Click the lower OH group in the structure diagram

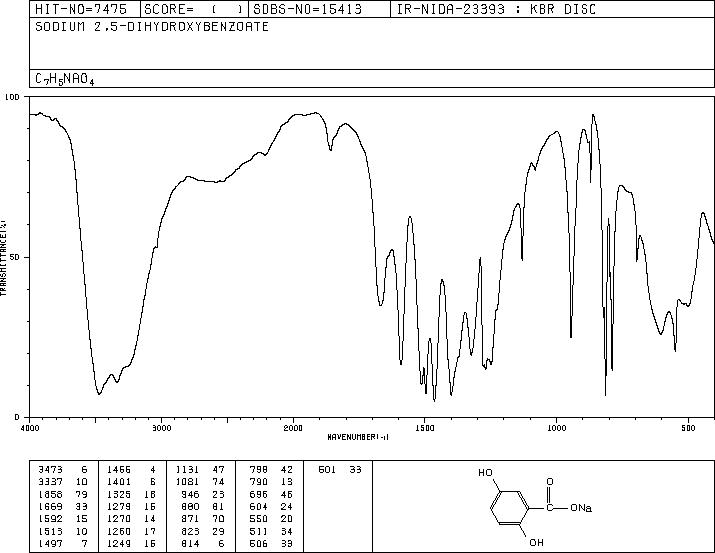tap(536, 543)
